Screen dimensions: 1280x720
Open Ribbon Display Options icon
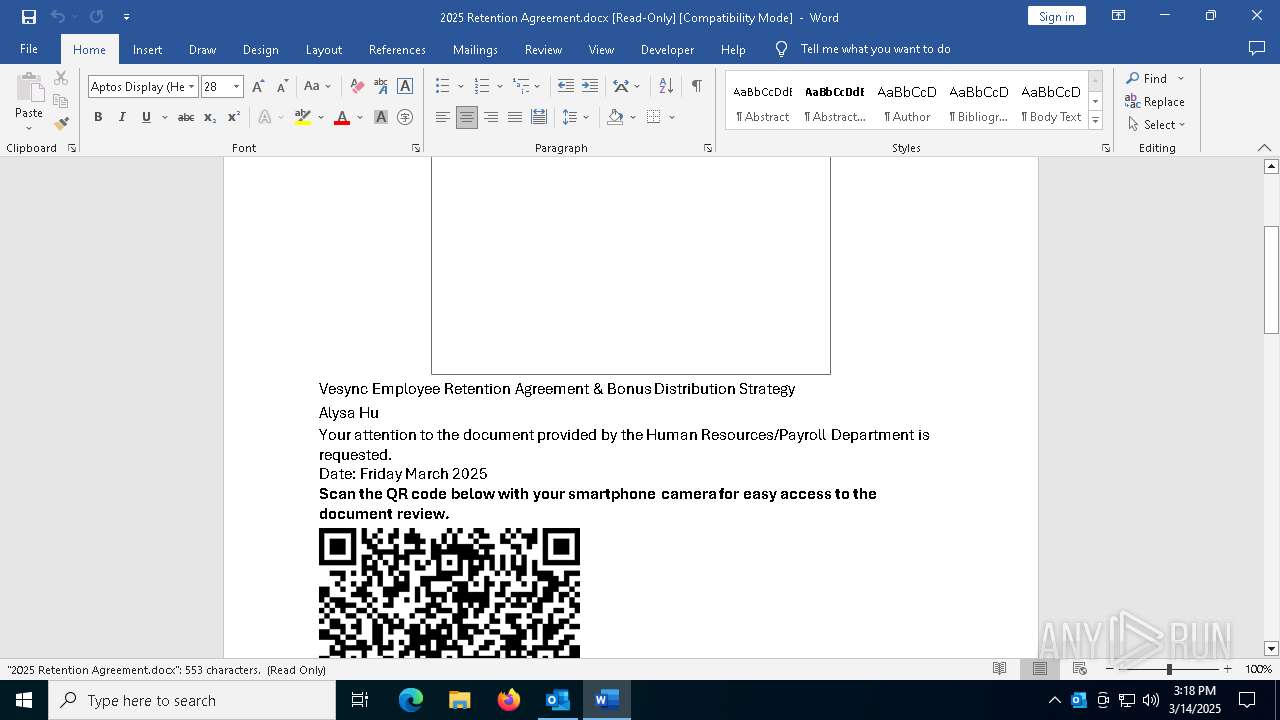pyautogui.click(x=1119, y=16)
